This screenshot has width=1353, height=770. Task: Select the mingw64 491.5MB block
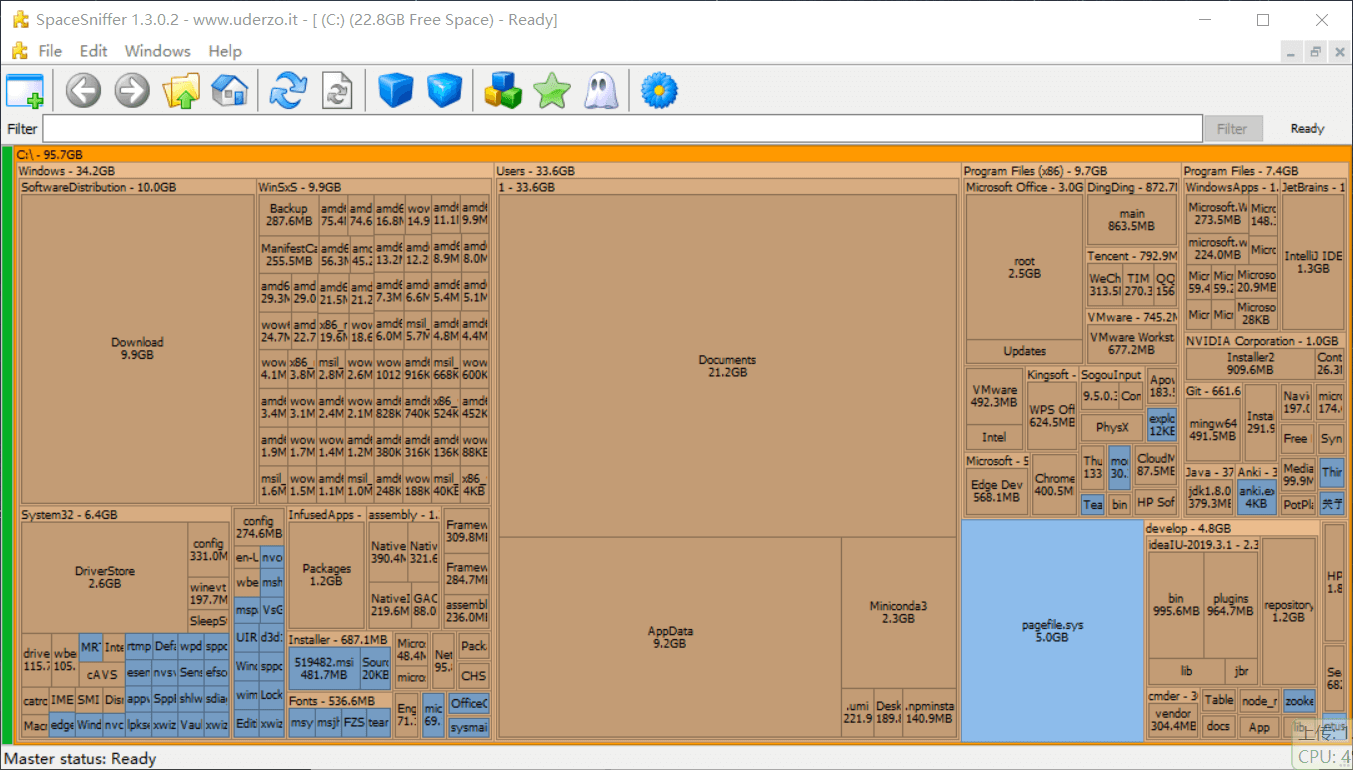tap(1213, 429)
